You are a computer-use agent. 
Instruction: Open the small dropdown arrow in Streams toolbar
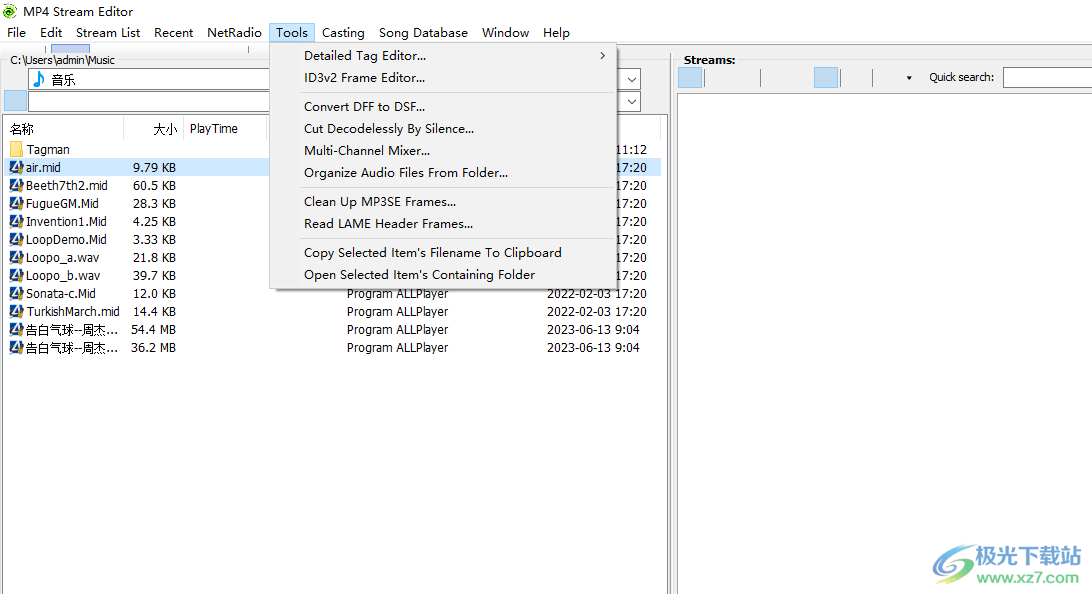[909, 78]
